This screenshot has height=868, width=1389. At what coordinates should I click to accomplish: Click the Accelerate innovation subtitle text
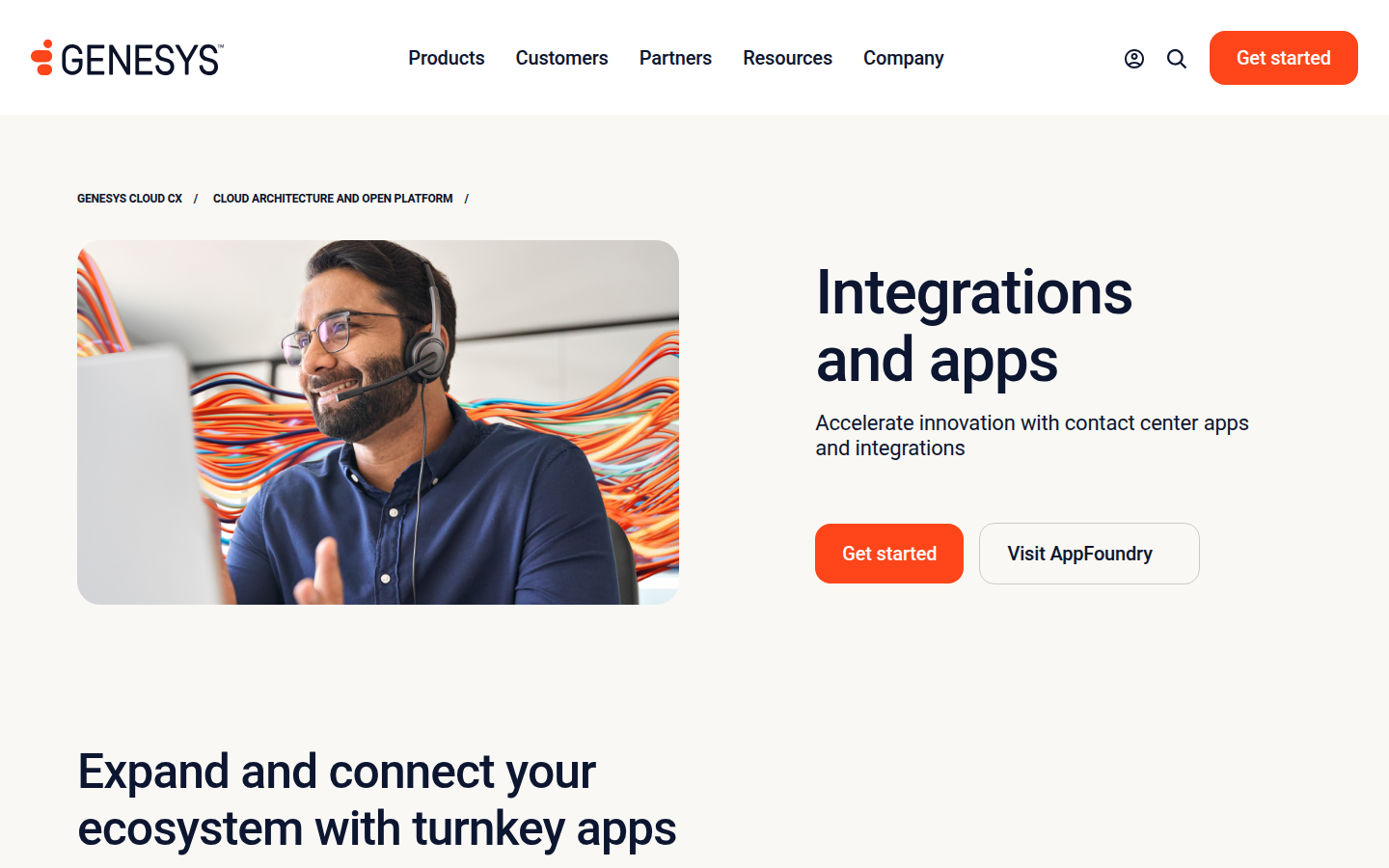(1032, 435)
